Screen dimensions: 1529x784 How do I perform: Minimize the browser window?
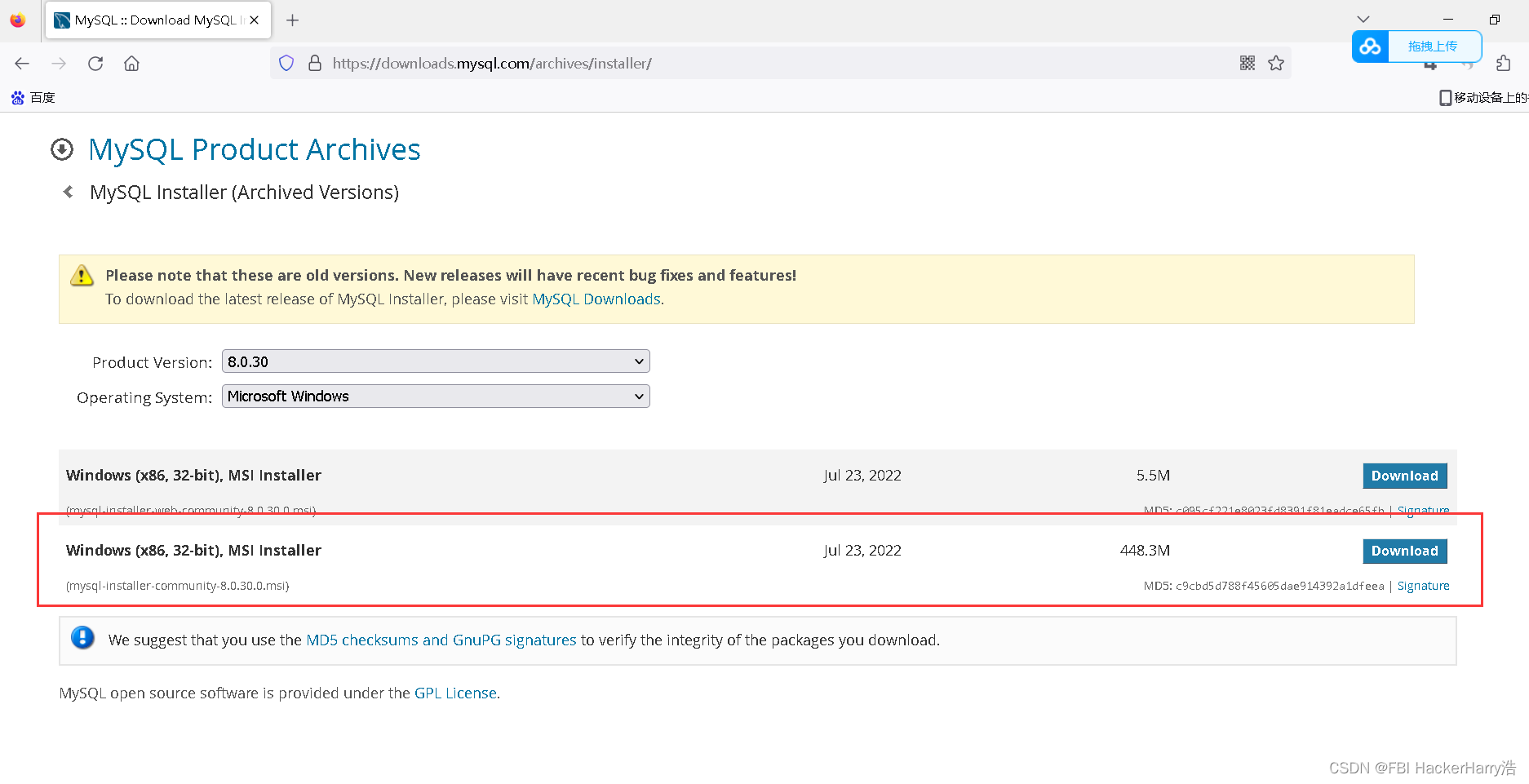[x=1448, y=20]
